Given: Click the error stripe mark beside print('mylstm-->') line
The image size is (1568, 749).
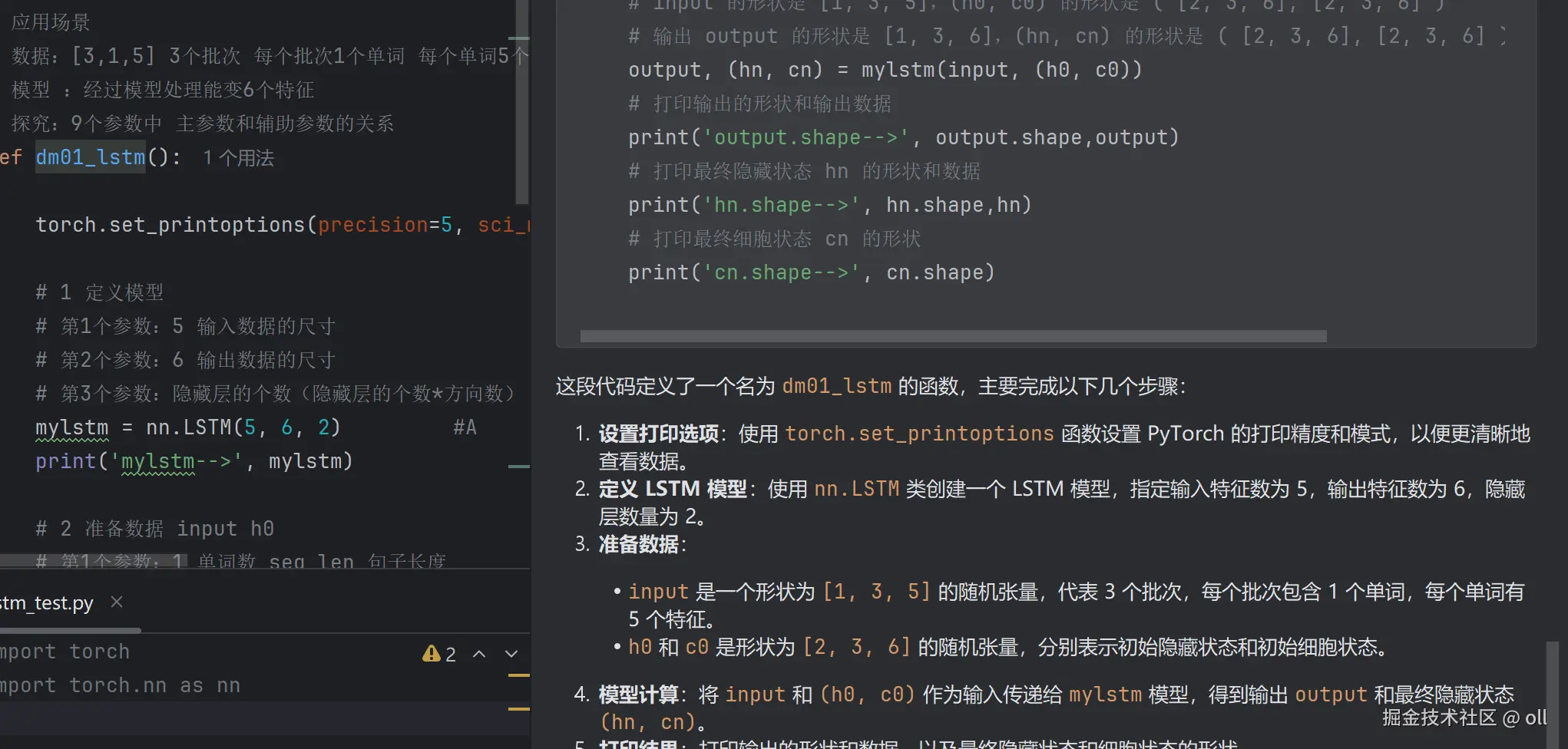Looking at the screenshot, I should (x=519, y=466).
